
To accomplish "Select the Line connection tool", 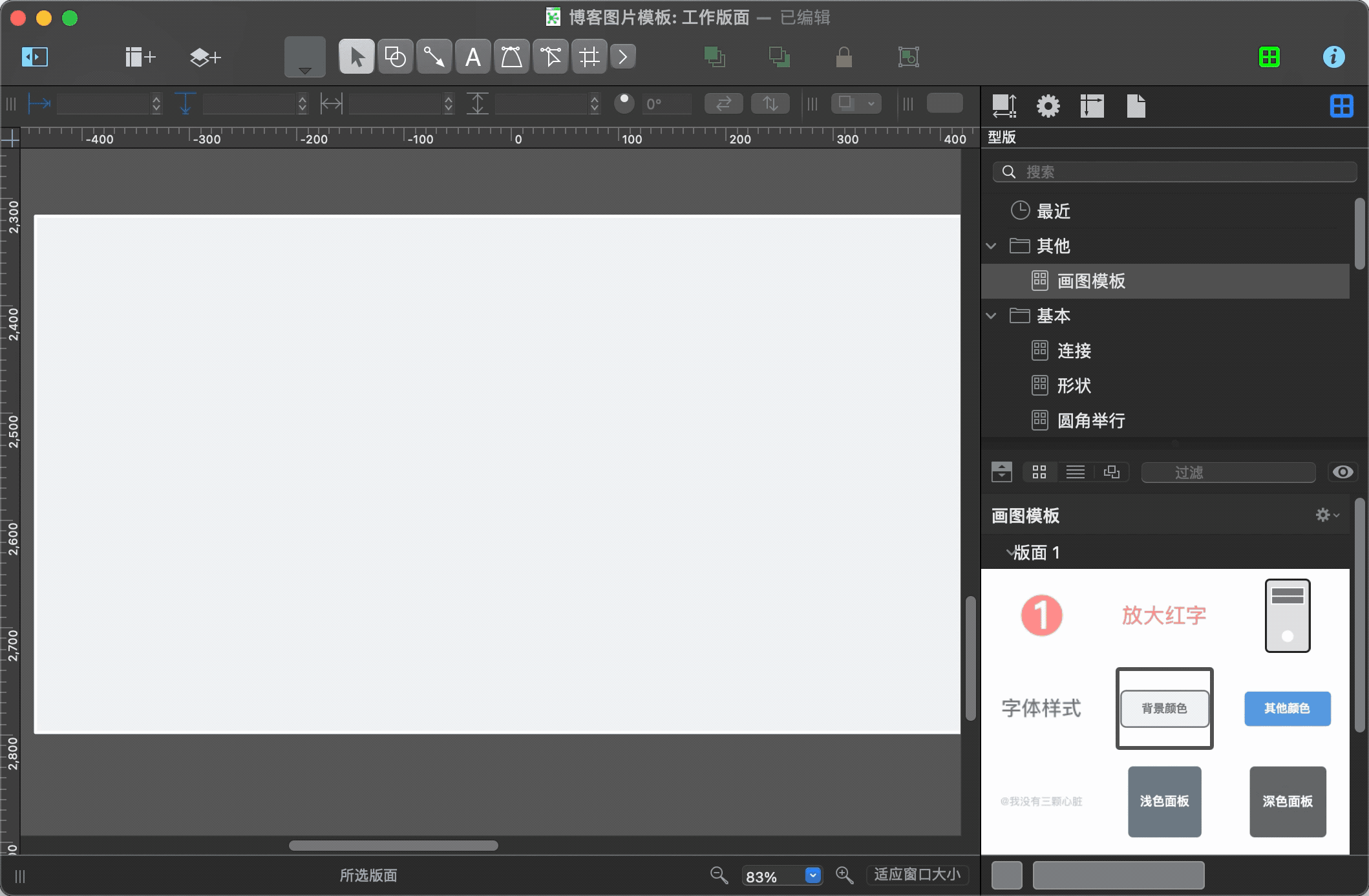I will coord(434,58).
